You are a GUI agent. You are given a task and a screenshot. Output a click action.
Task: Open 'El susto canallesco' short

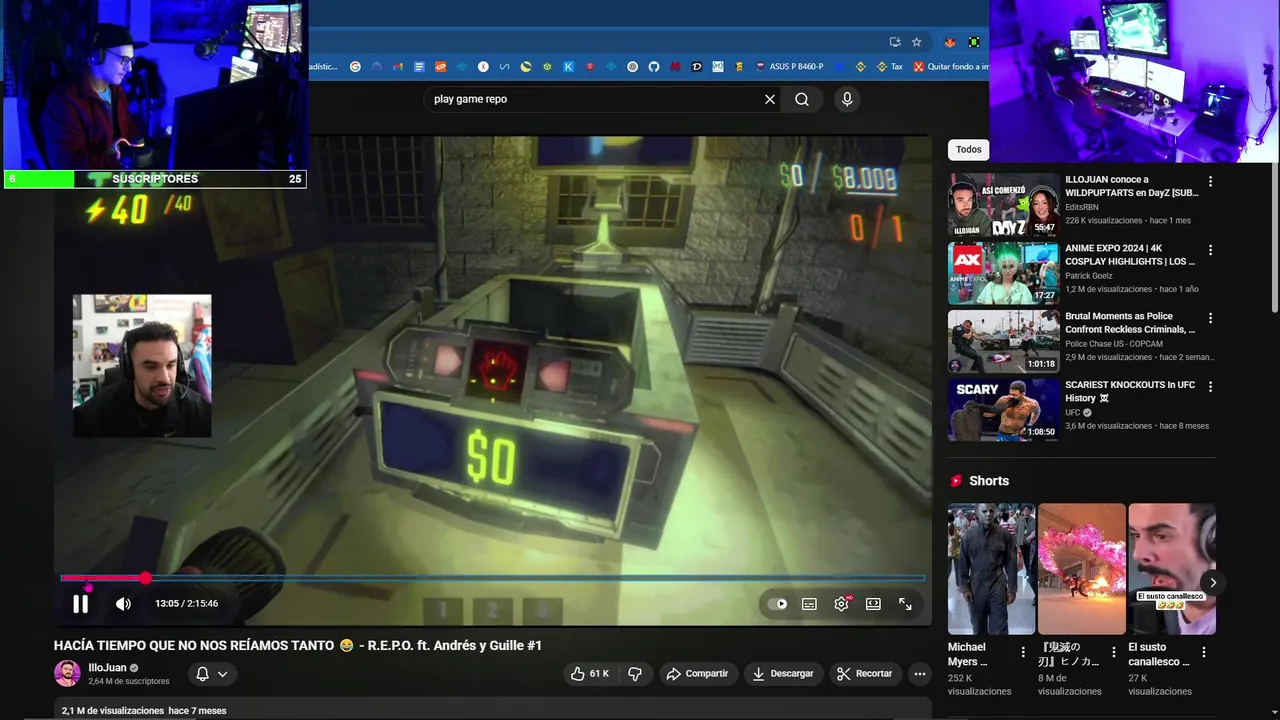tap(1171, 569)
